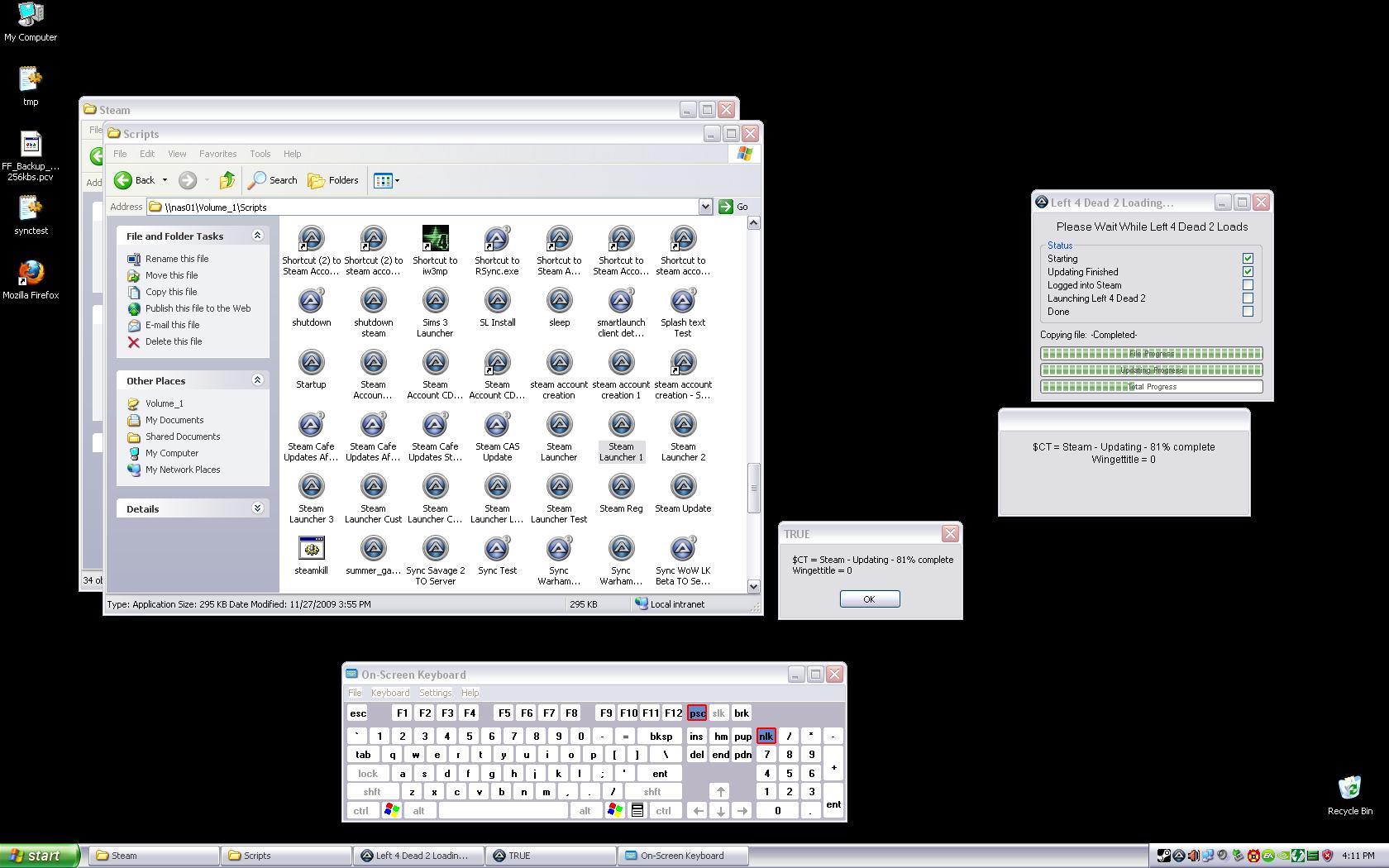Toggle the Starting status checkbox

[x=1248, y=259]
